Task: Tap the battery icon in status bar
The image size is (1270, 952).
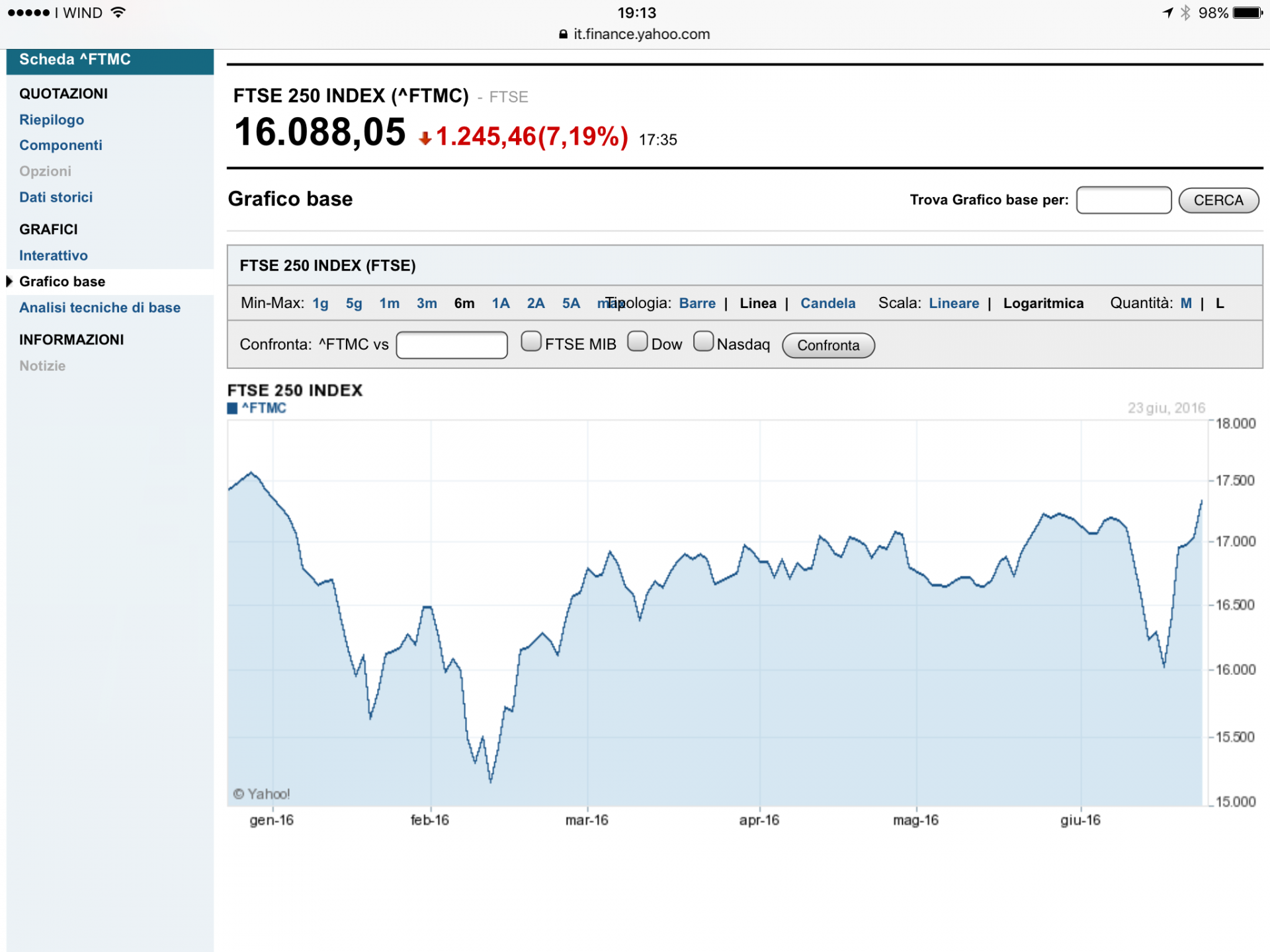Action: click(1248, 13)
